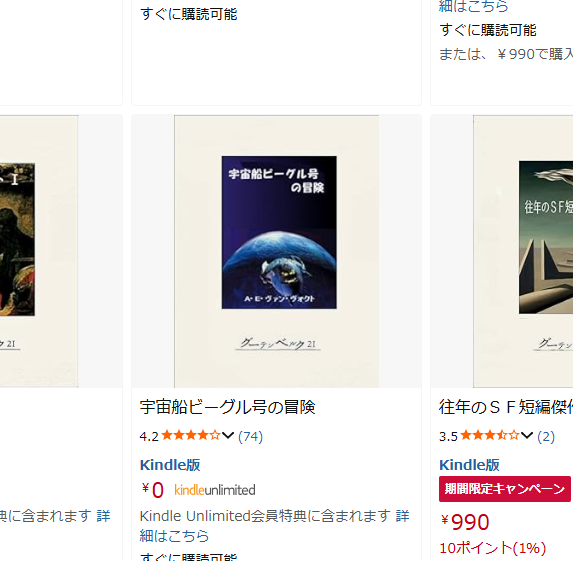Click the ¥990 price link
573x561 pixels.
[x=465, y=522]
